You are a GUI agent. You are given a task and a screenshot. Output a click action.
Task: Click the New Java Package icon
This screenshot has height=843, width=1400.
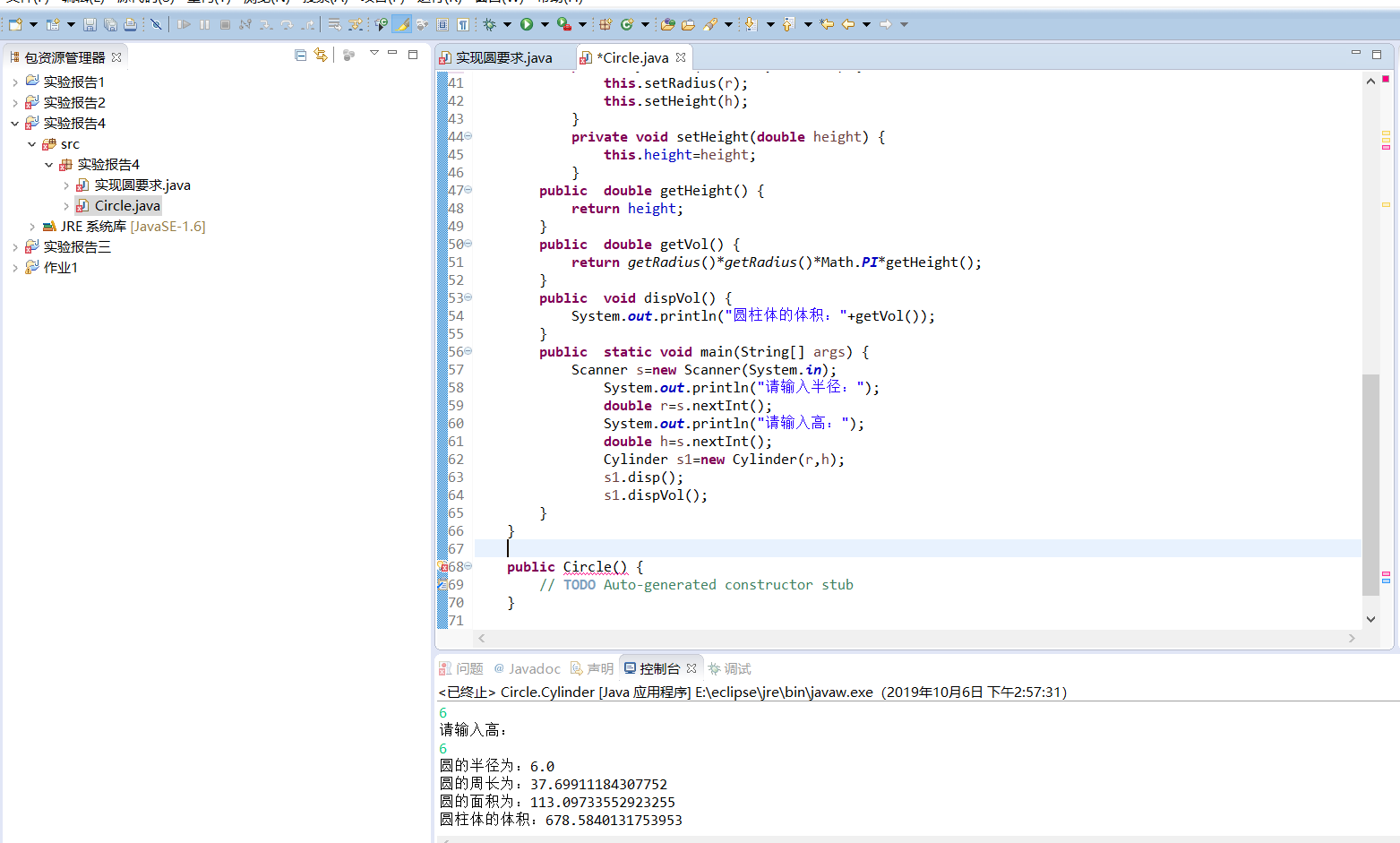coord(606,24)
